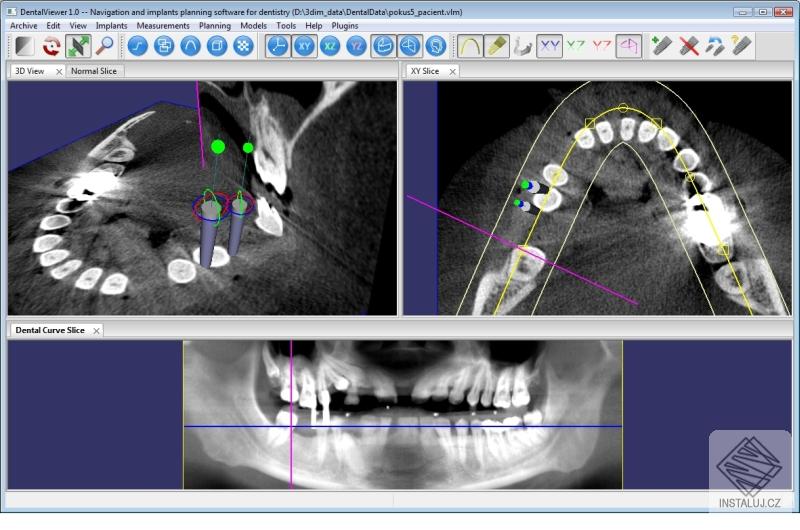Image resolution: width=800 pixels, height=530 pixels.
Task: Toggle the blue round YZ slice button
Action: point(357,46)
